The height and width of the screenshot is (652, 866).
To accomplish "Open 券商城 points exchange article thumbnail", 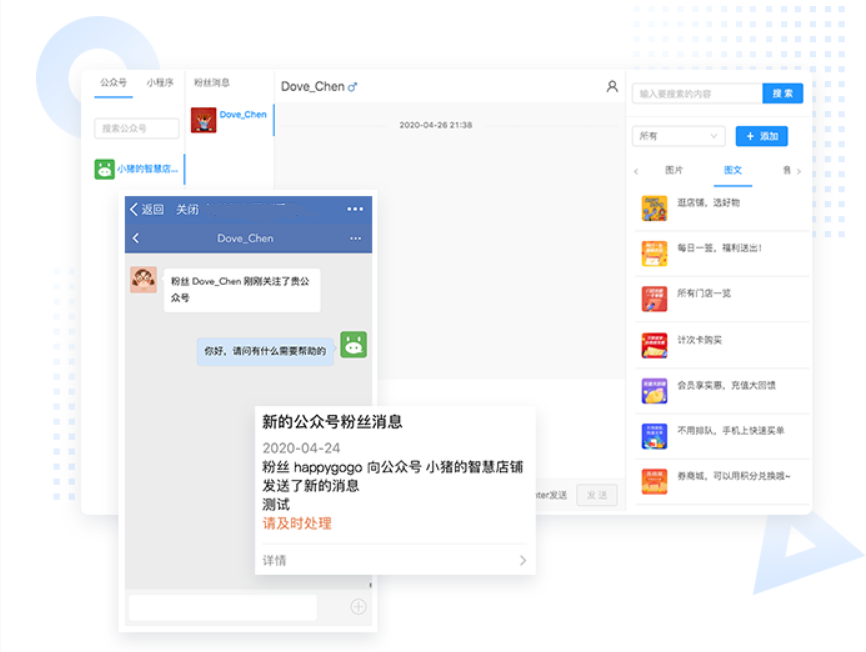I will tap(654, 481).
